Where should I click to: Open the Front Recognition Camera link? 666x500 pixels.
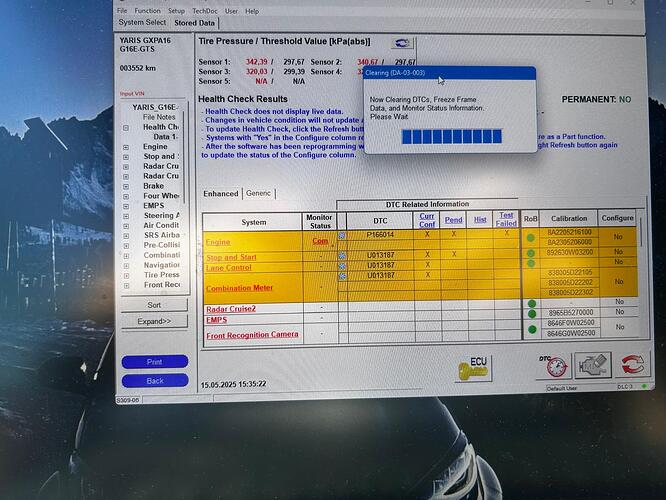point(251,335)
